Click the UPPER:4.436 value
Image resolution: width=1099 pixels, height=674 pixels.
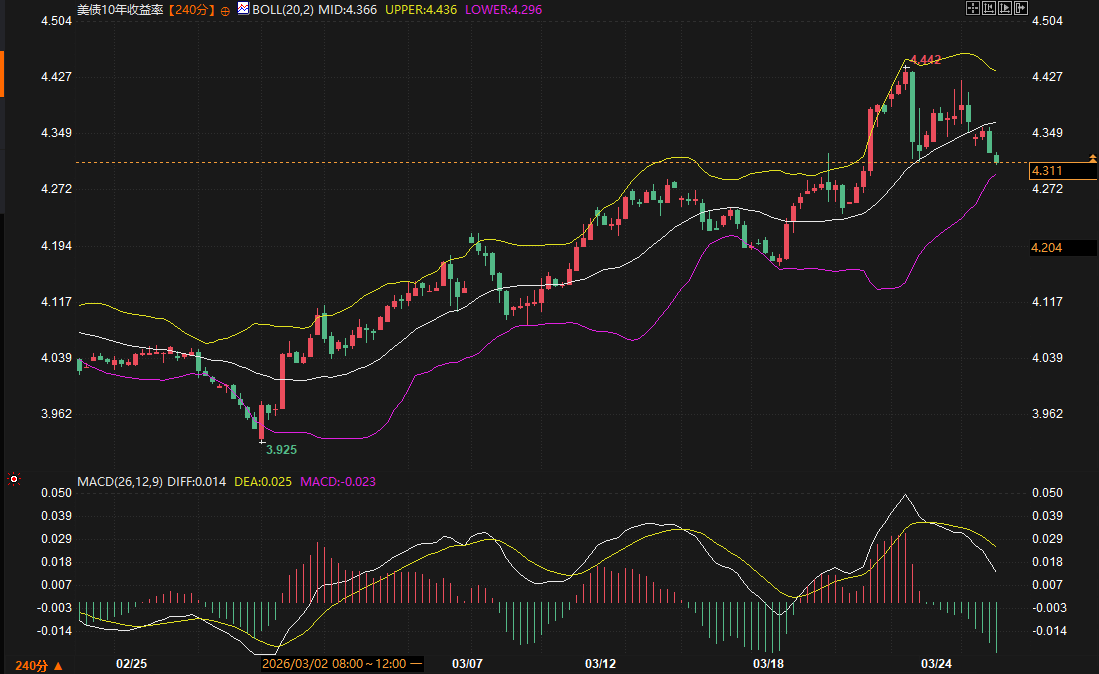[421, 10]
